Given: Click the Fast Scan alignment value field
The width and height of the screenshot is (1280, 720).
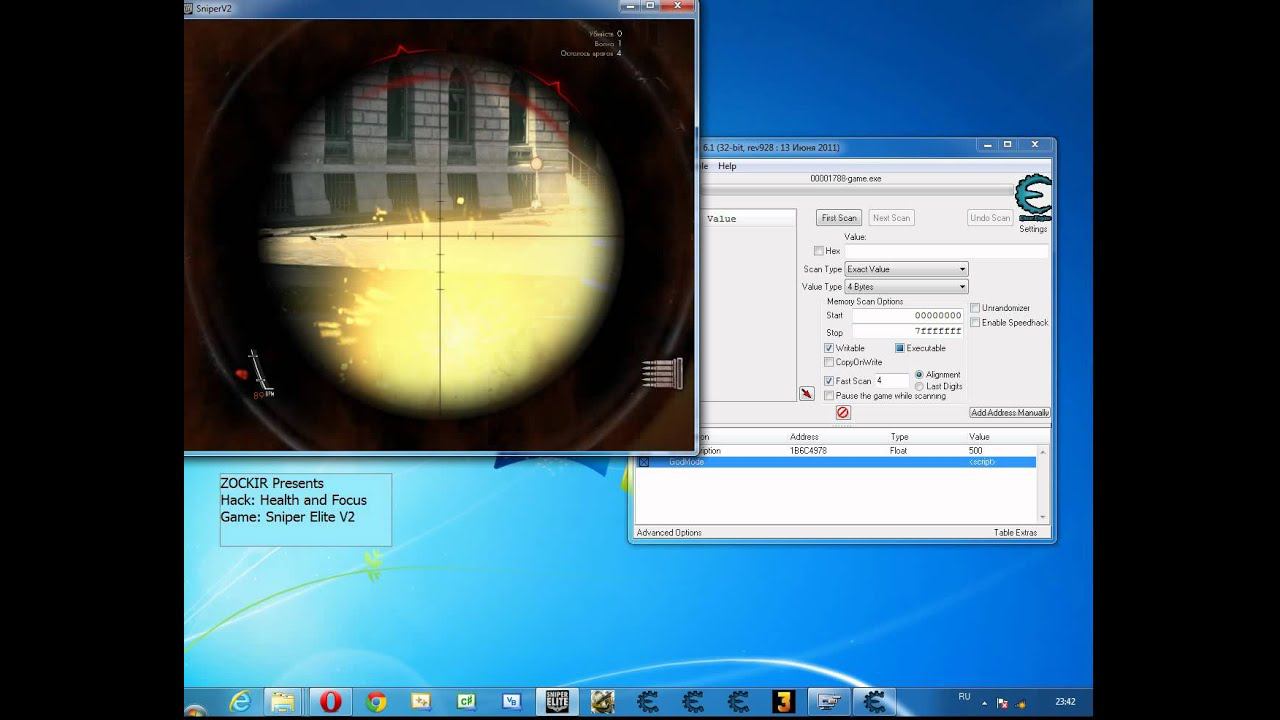Looking at the screenshot, I should click(891, 381).
